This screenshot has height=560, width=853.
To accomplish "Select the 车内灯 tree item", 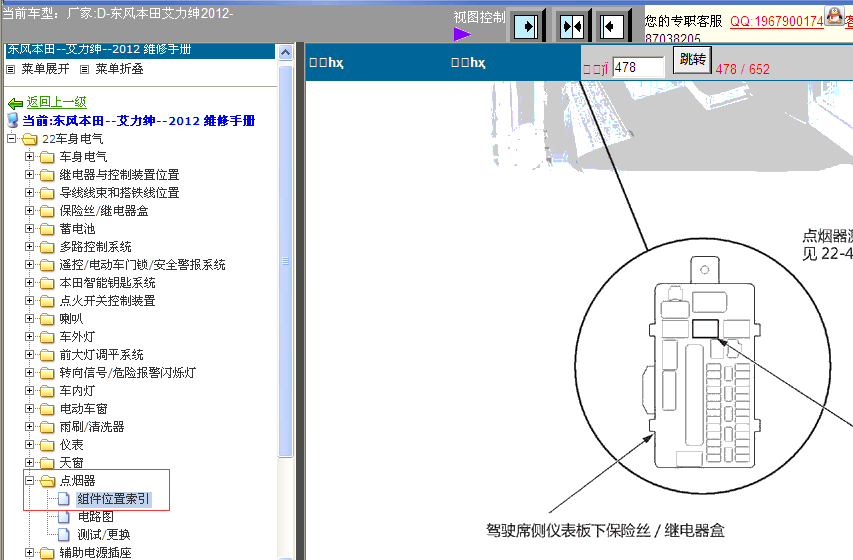I will click(77, 391).
